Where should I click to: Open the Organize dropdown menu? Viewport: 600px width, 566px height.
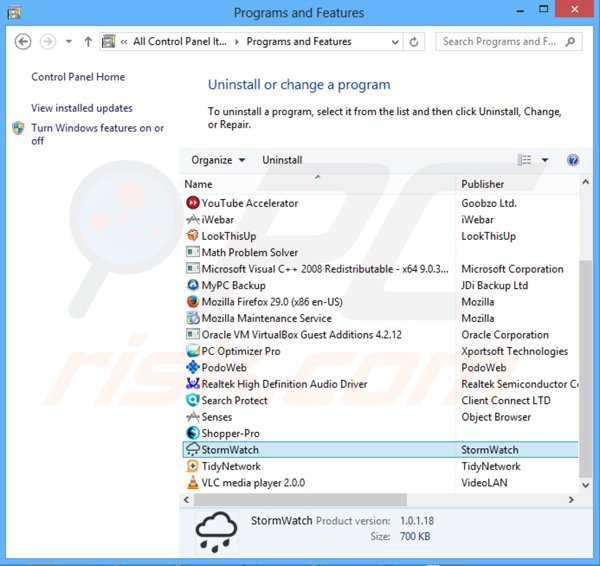218,160
